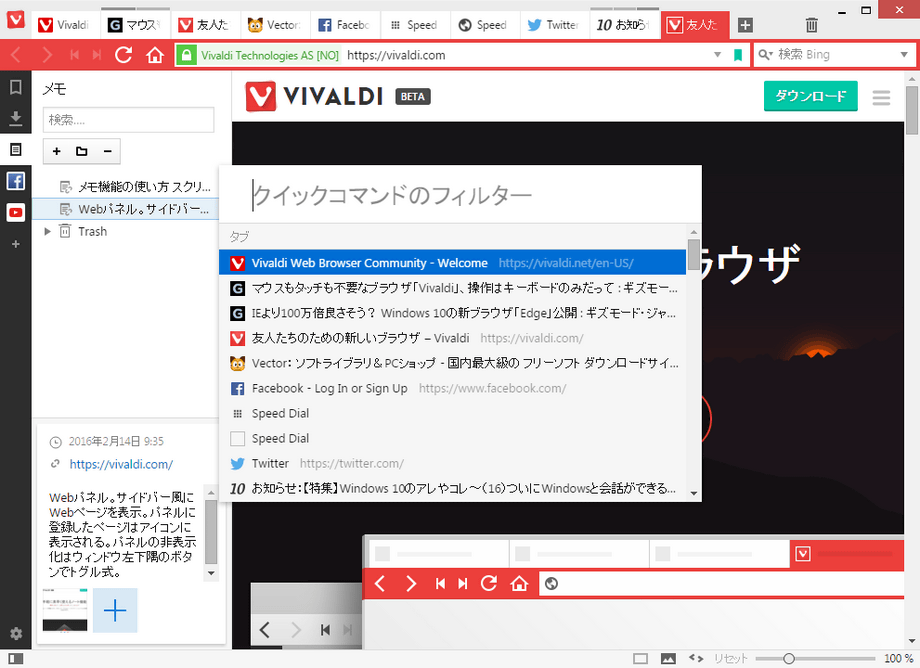Expand the Trash folder in notes
920x668 pixels.
pyautogui.click(x=48, y=232)
